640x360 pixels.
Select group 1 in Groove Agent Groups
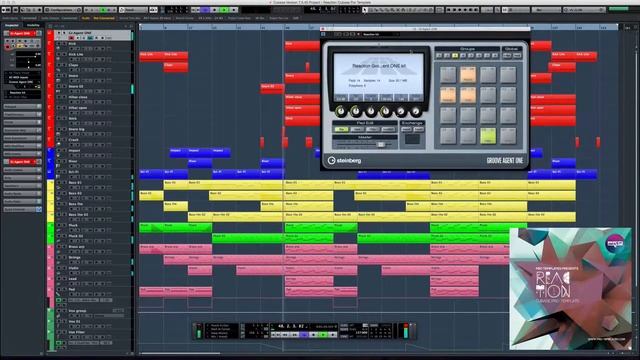pyautogui.click(x=439, y=55)
